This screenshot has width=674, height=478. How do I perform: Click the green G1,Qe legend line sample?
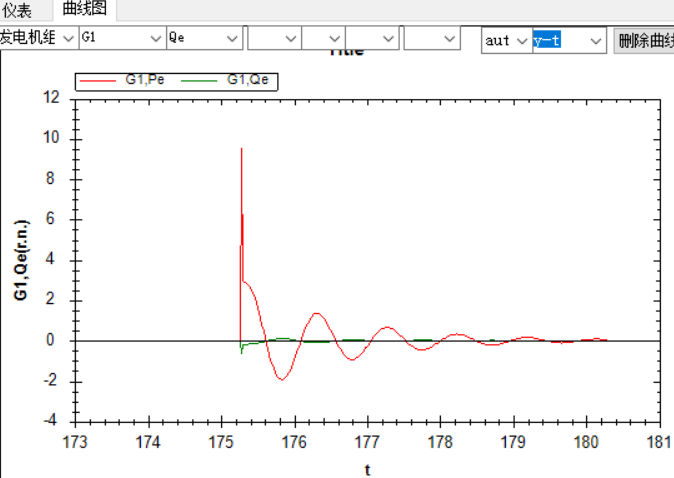pyautogui.click(x=199, y=81)
